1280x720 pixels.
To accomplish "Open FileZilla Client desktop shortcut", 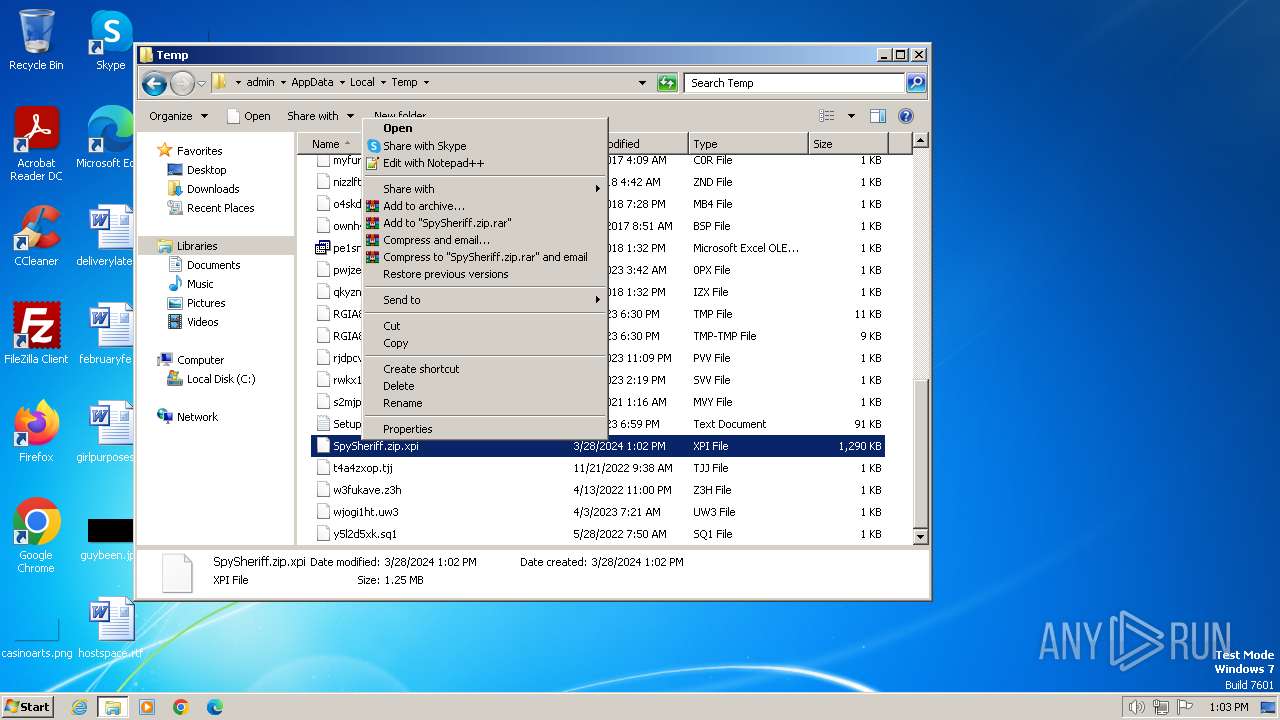I will tap(36, 334).
